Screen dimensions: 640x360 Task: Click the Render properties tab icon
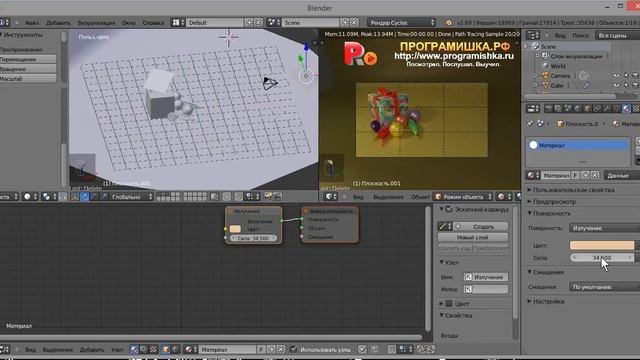click(x=549, y=108)
